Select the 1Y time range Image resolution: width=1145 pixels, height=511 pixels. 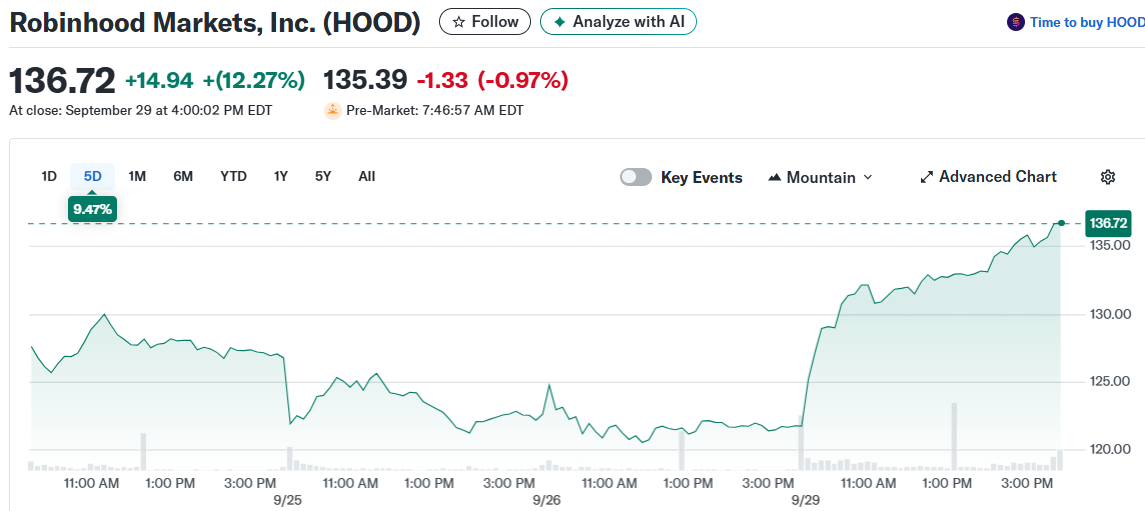(281, 176)
